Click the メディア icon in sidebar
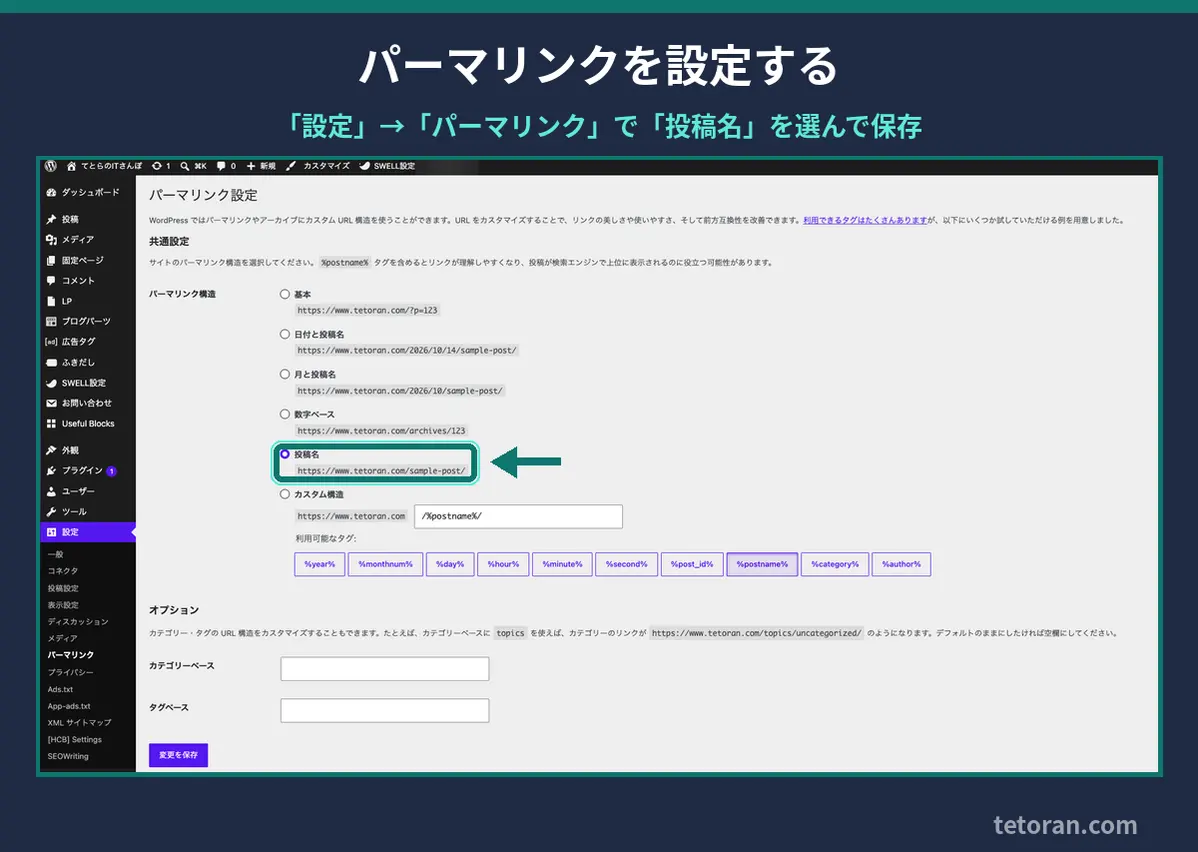 click(x=51, y=239)
